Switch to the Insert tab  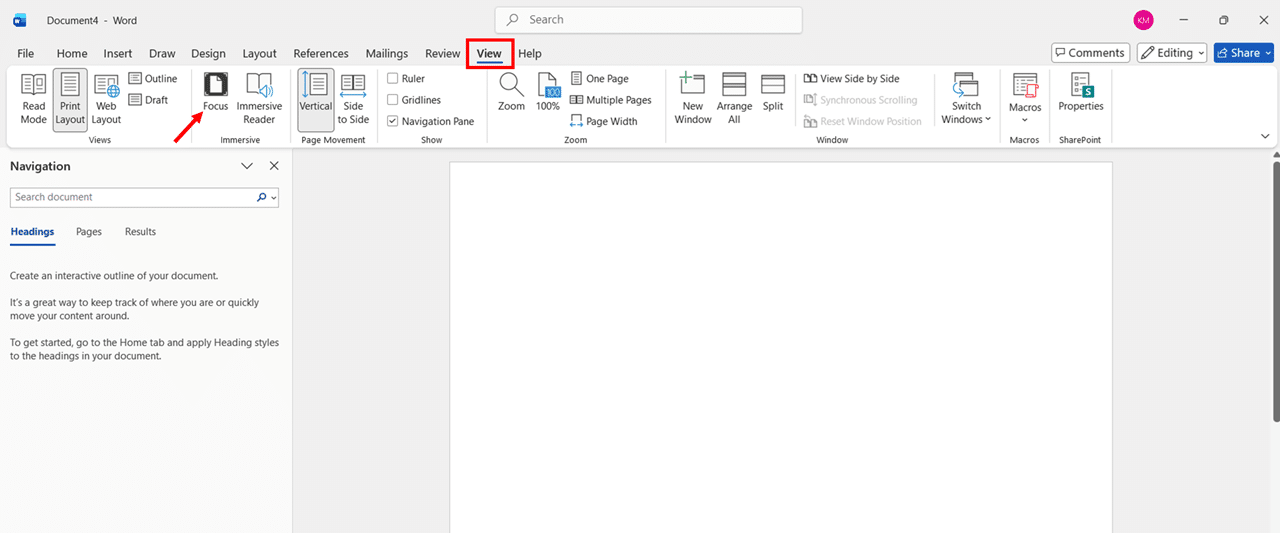(118, 54)
